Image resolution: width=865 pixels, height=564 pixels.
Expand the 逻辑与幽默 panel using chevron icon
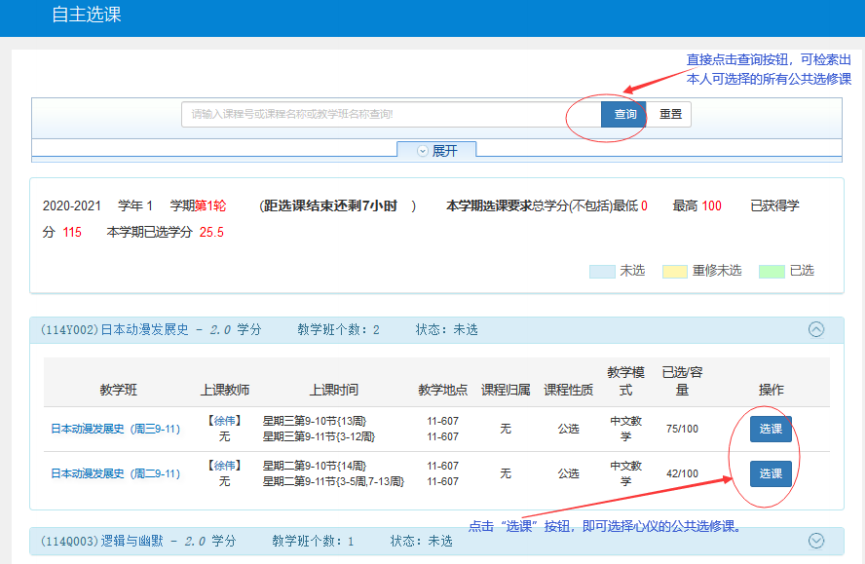tap(816, 540)
